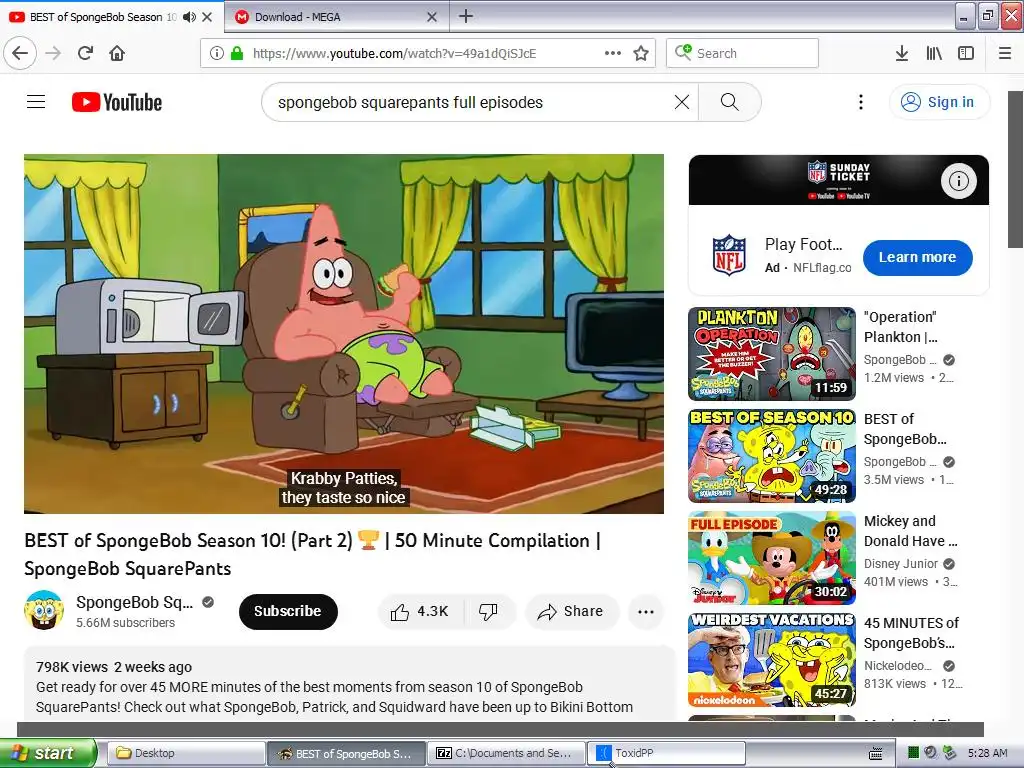1024x768 pixels.
Task: Select the BEST of SpongeBob Season tab
Action: click(x=111, y=17)
